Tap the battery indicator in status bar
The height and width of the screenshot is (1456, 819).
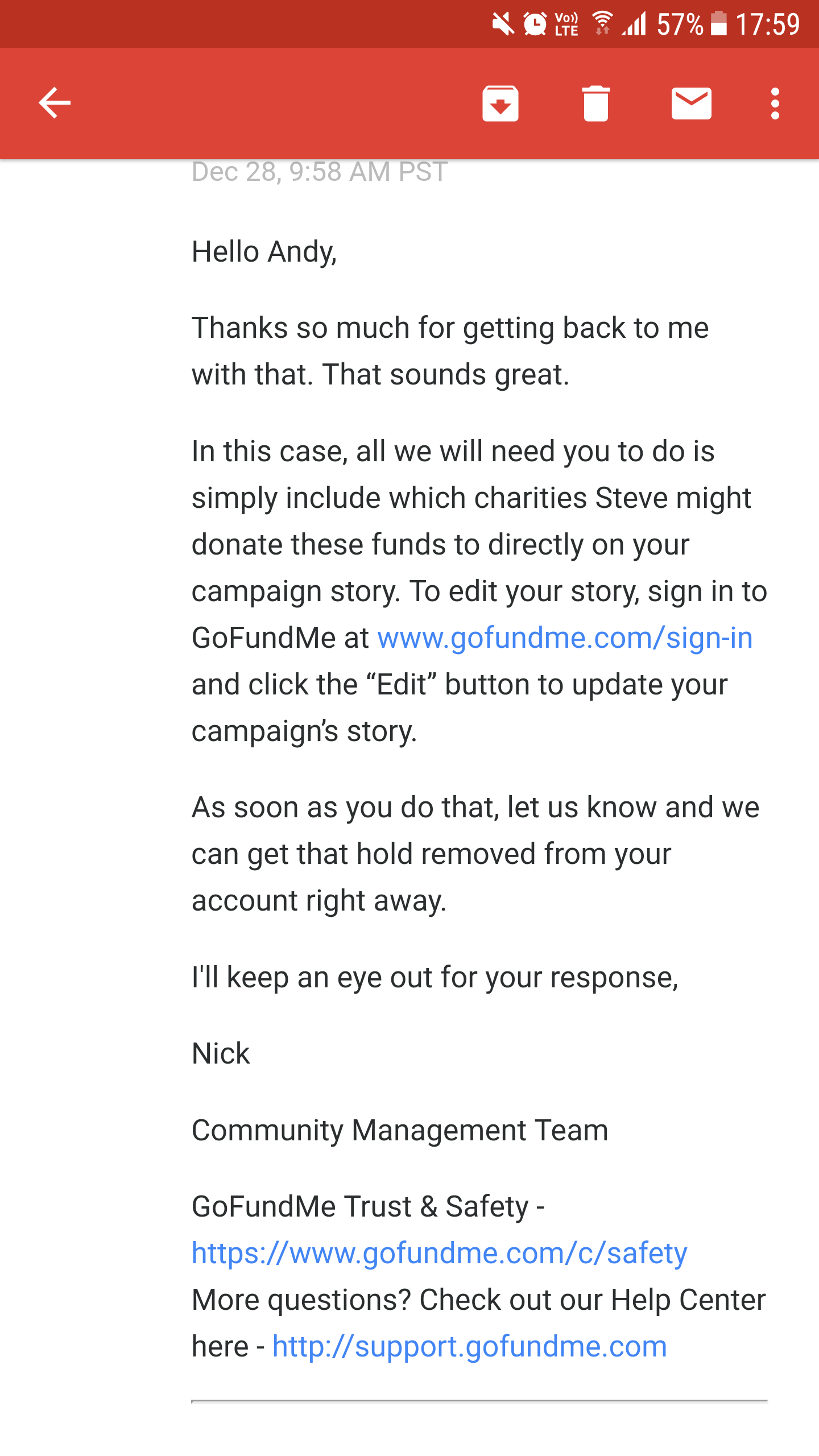click(719, 24)
